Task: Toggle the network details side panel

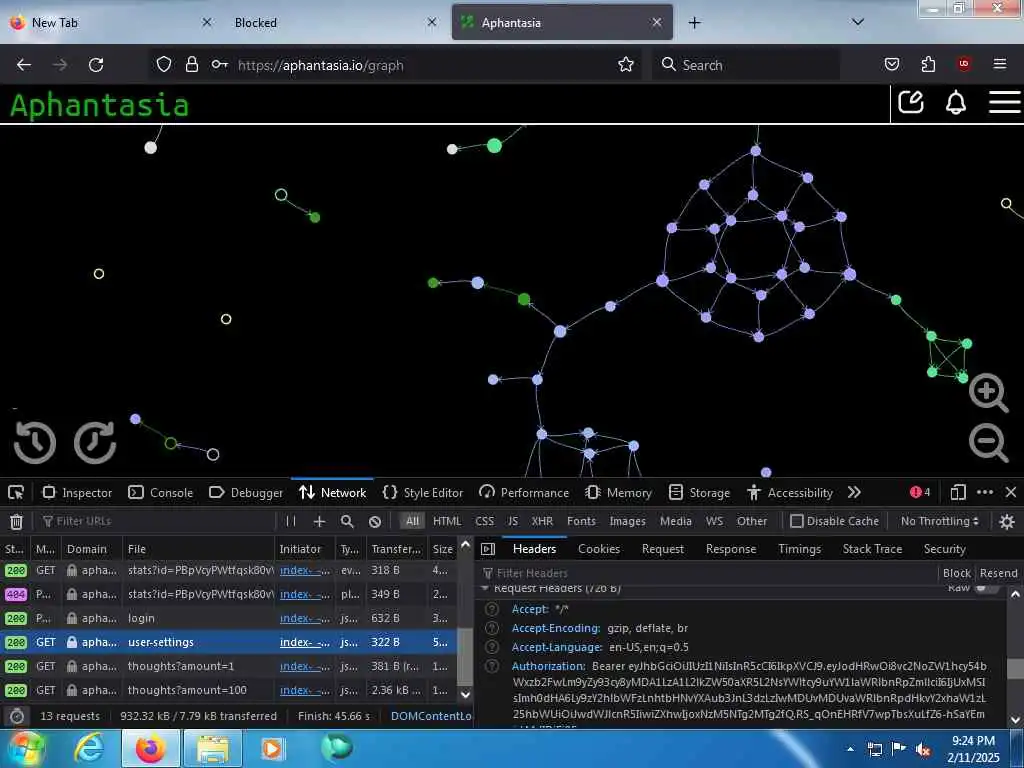Action: pos(488,549)
